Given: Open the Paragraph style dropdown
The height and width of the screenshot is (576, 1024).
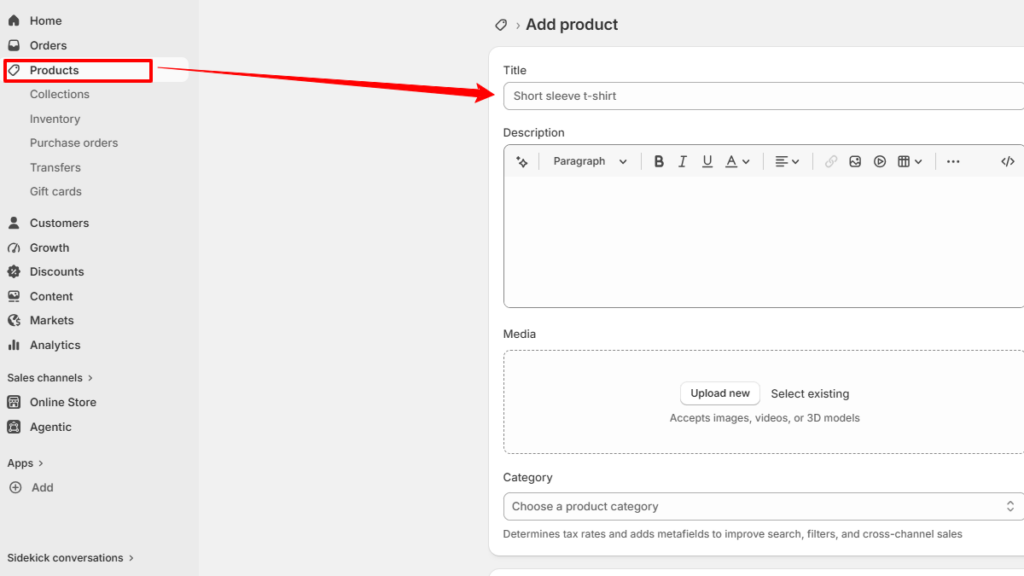Looking at the screenshot, I should pyautogui.click(x=590, y=161).
